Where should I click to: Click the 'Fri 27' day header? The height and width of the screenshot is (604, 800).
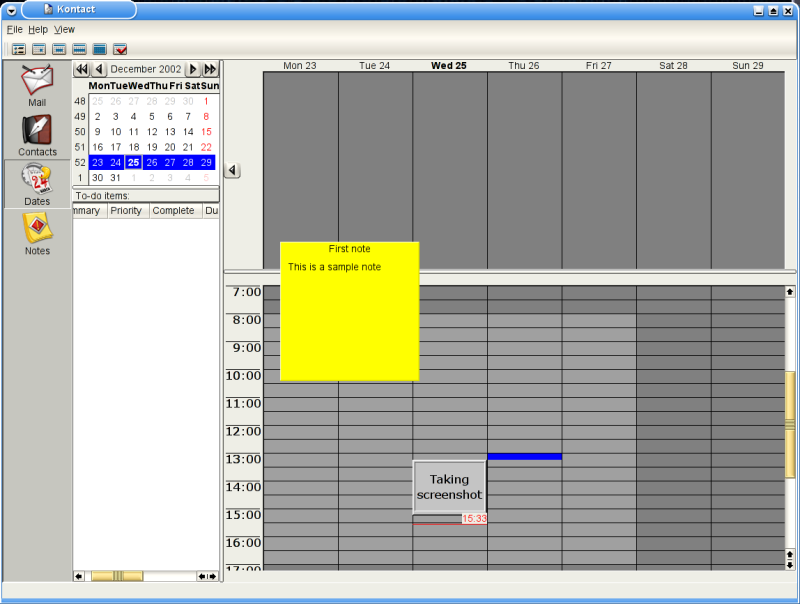pos(598,66)
